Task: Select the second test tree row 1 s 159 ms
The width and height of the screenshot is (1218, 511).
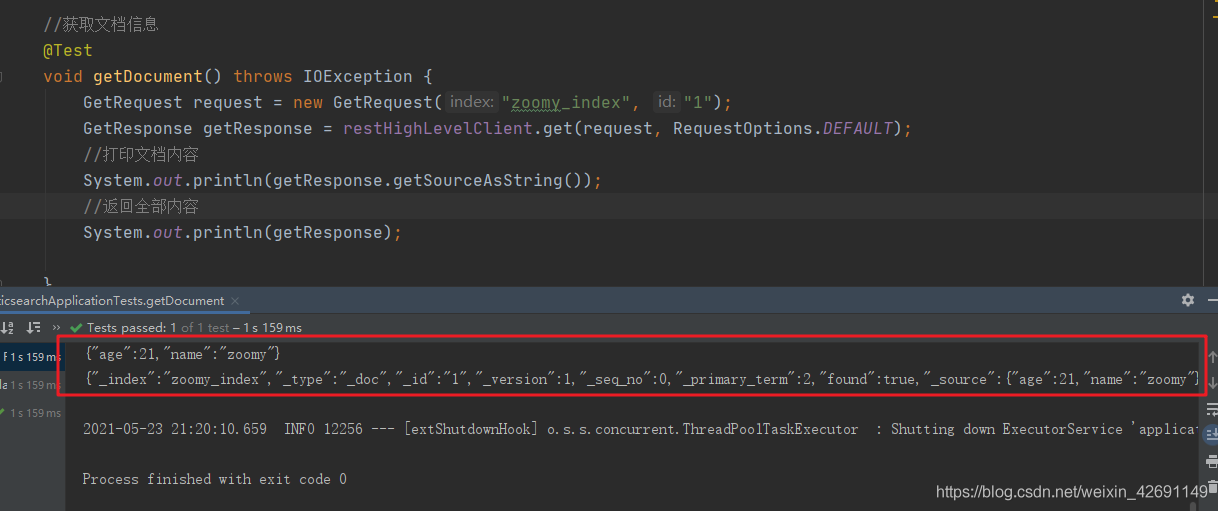Action: click(31, 385)
